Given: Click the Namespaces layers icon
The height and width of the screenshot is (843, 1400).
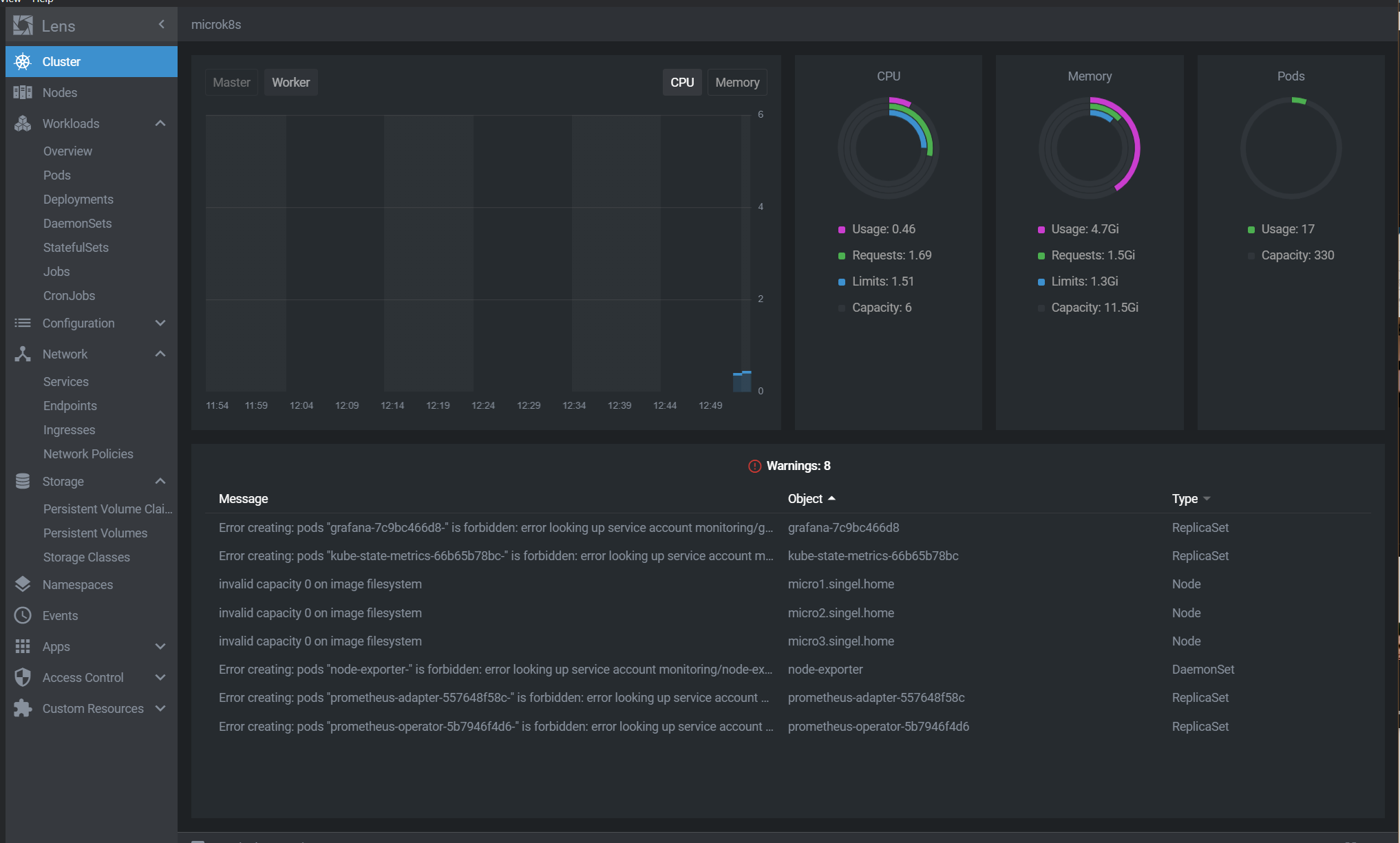Looking at the screenshot, I should tap(23, 584).
